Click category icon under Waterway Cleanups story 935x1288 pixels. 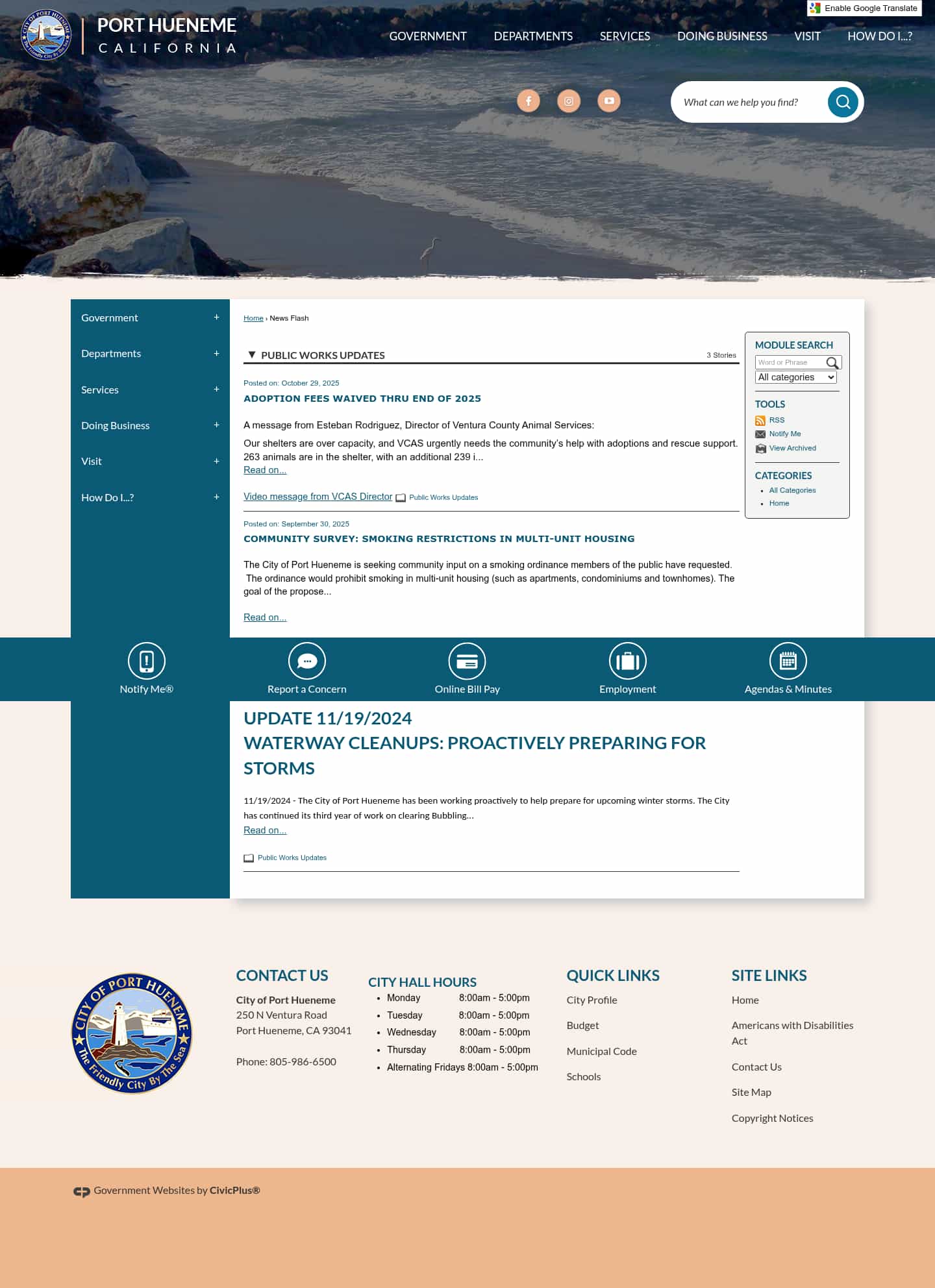249,858
